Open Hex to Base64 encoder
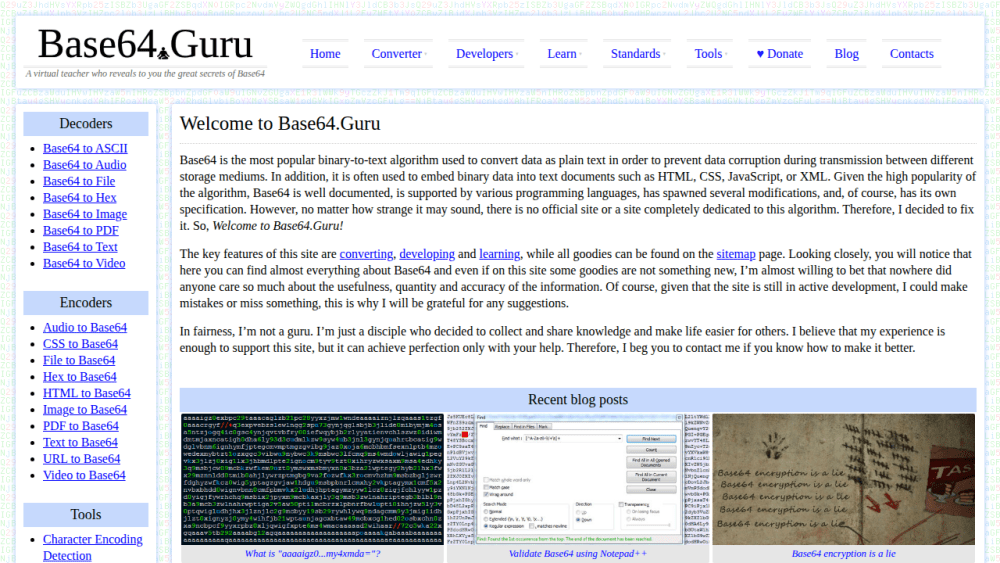1000x563 pixels. [80, 377]
